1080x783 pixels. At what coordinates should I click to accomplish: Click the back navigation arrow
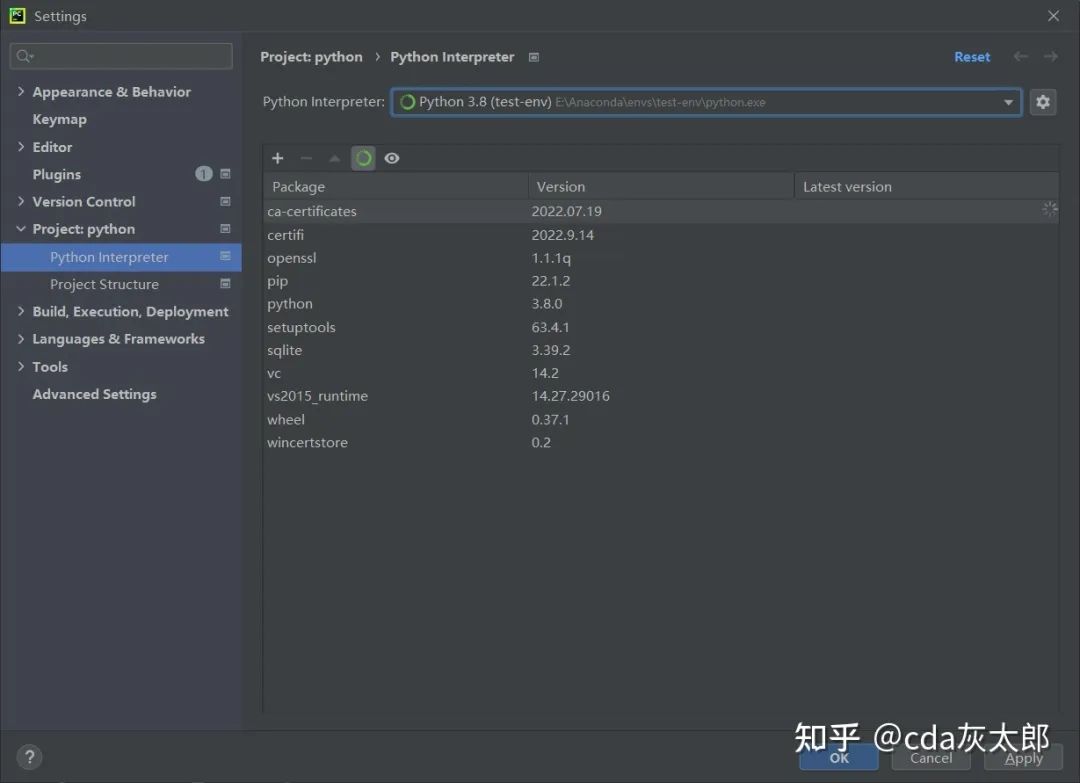(x=1021, y=56)
